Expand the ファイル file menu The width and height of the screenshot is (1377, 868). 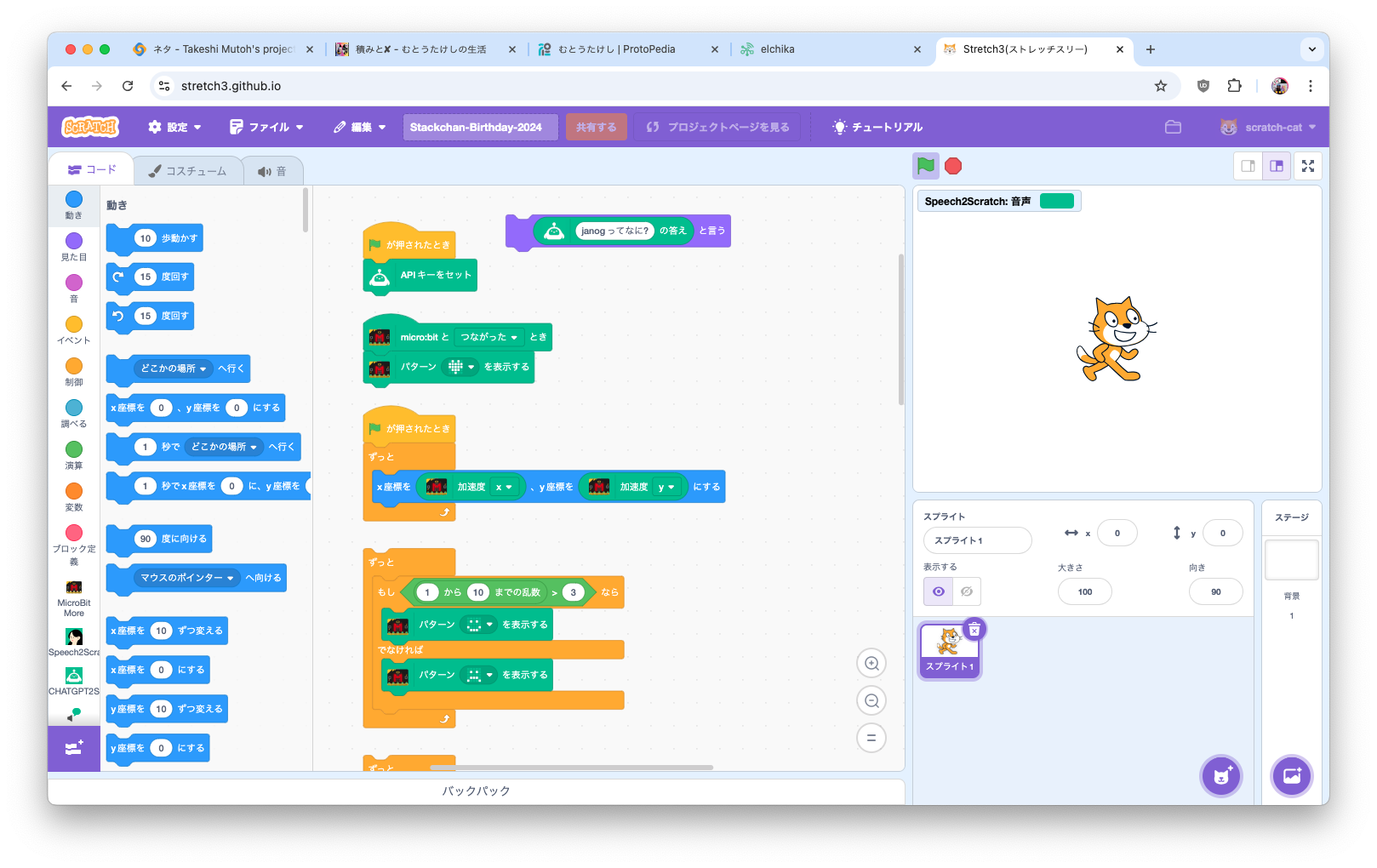pyautogui.click(x=266, y=127)
